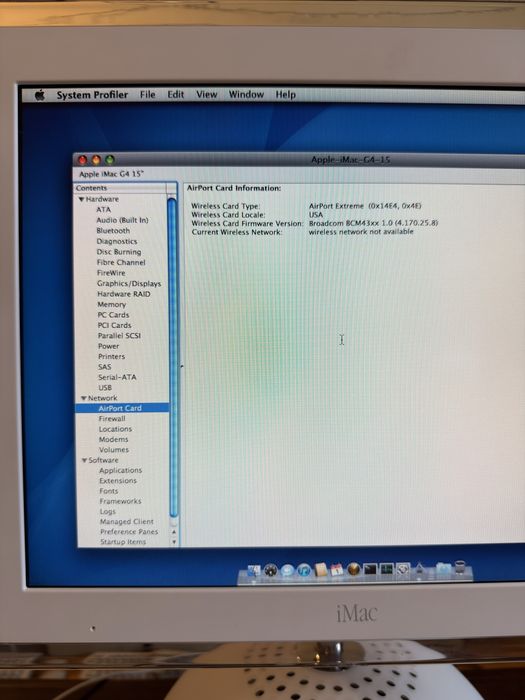525x700 pixels.
Task: Click the AirPort Extreme card type value
Action: (365, 206)
